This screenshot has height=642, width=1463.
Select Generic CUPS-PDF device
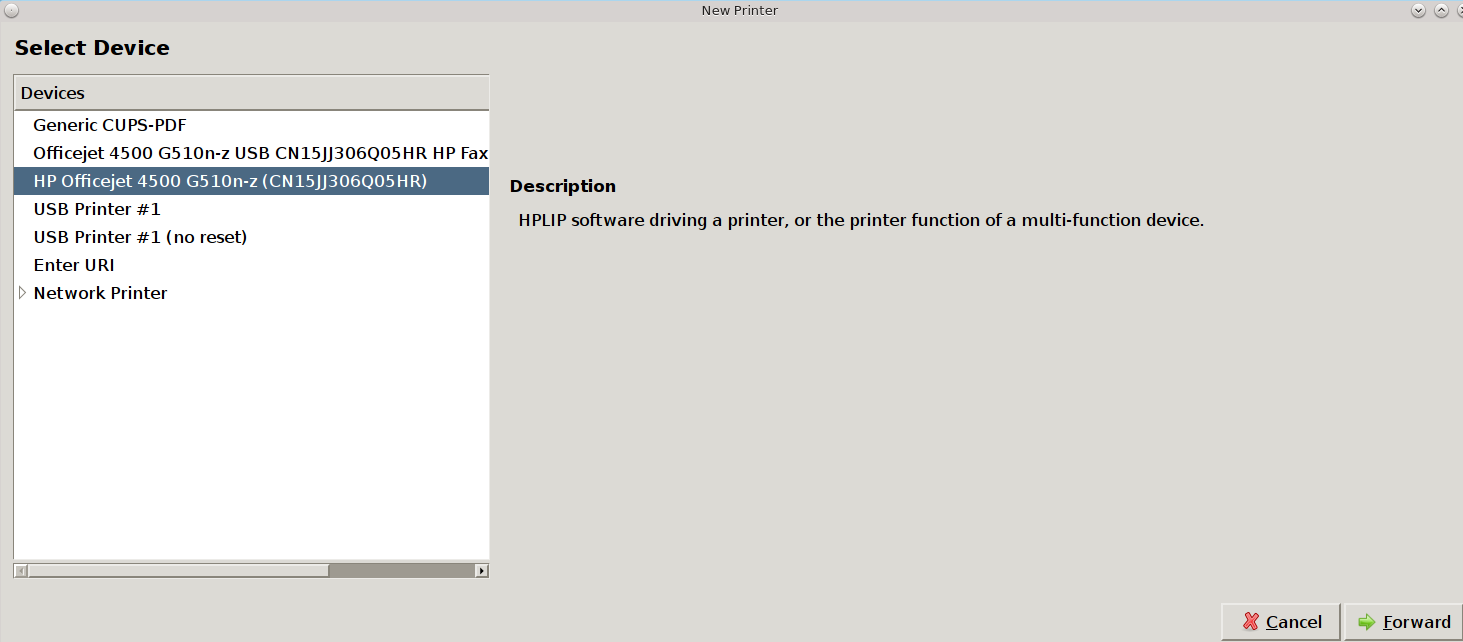(110, 125)
